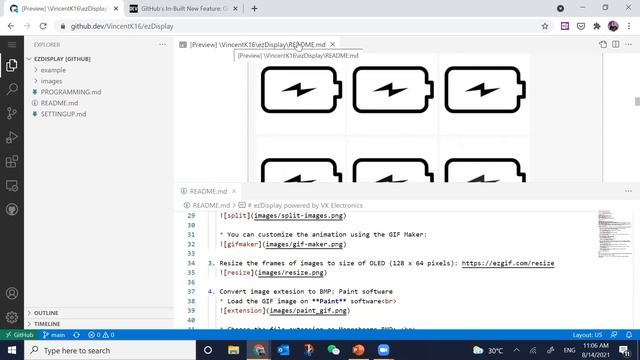640x360 pixels.
Task: Switch to the first Chrome tab VincentK16/ezDisplay
Action: (64, 9)
